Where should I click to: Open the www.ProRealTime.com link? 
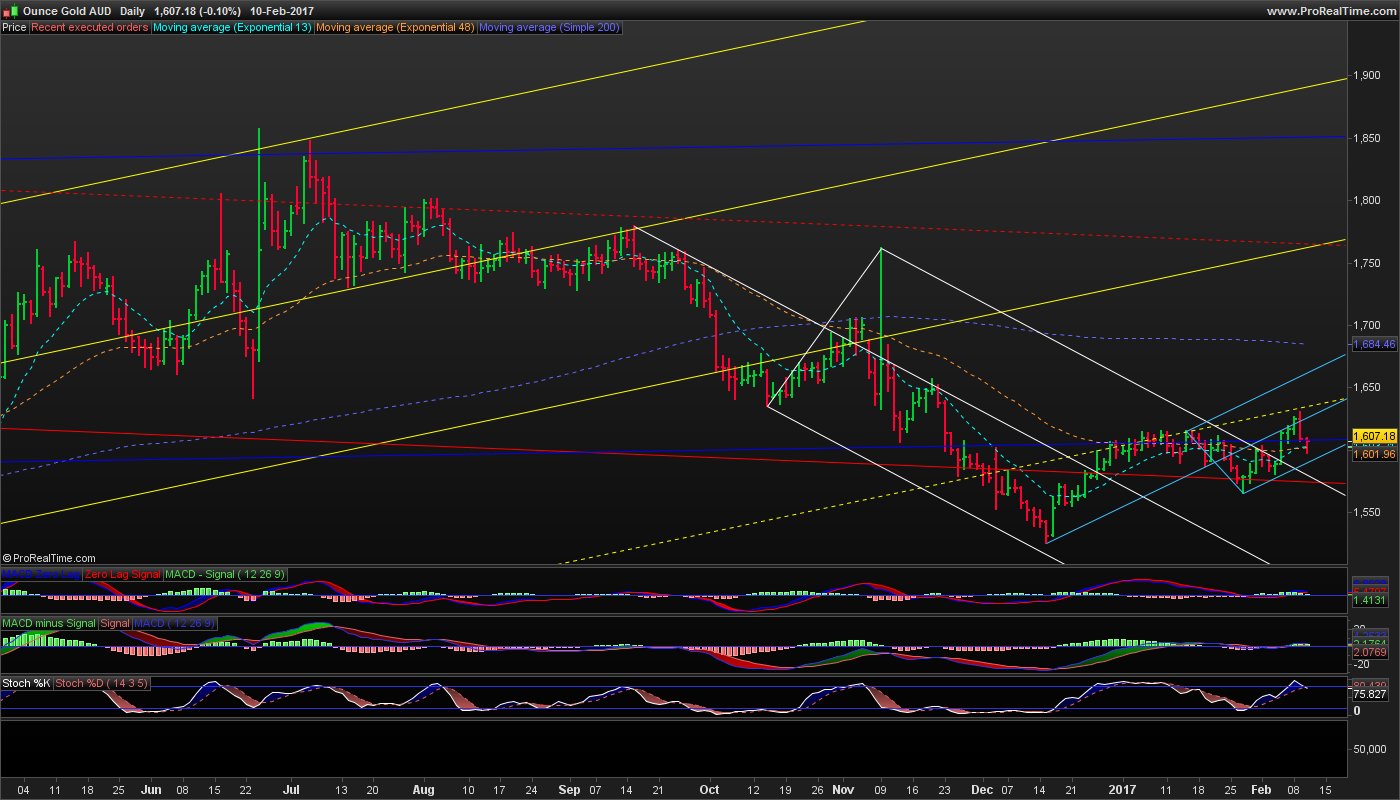coord(1330,10)
